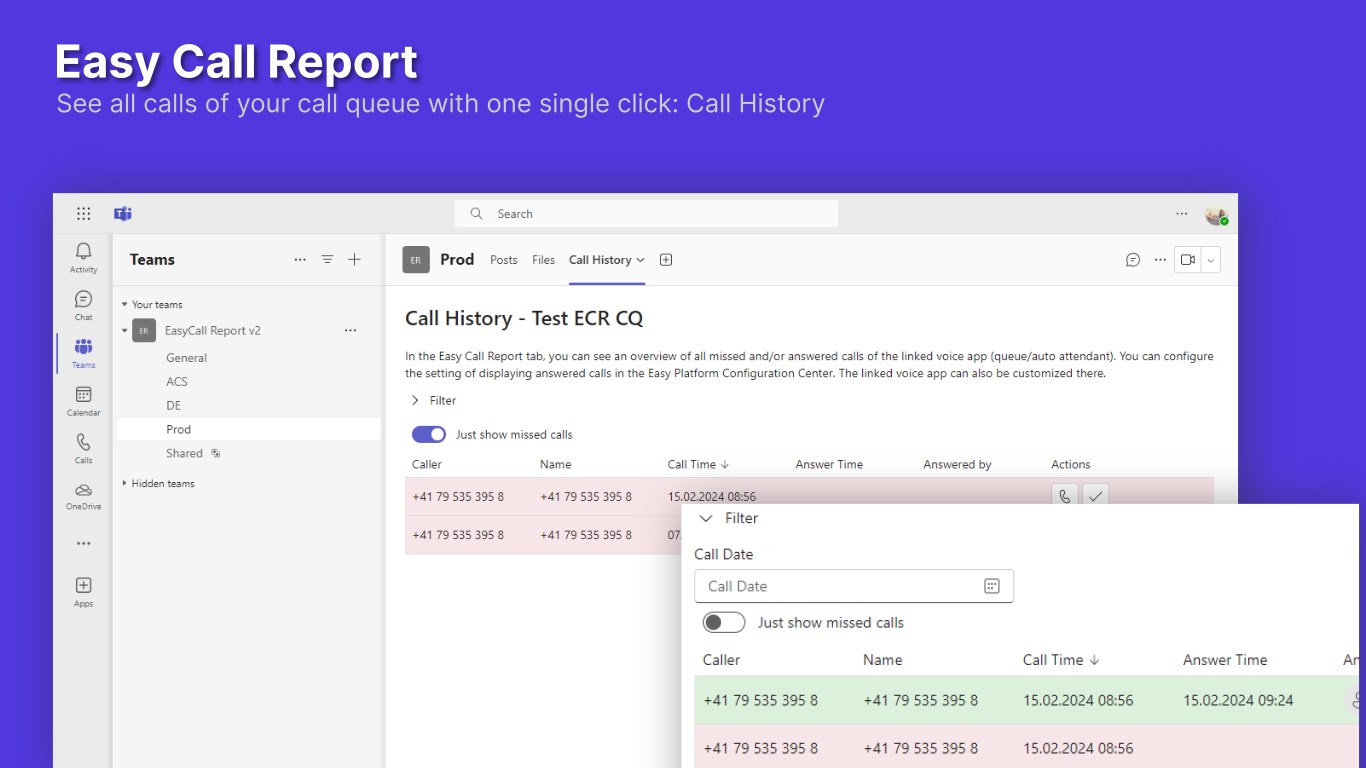The width and height of the screenshot is (1366, 768).
Task: Expand the Filter section in Call History
Action: (433, 400)
